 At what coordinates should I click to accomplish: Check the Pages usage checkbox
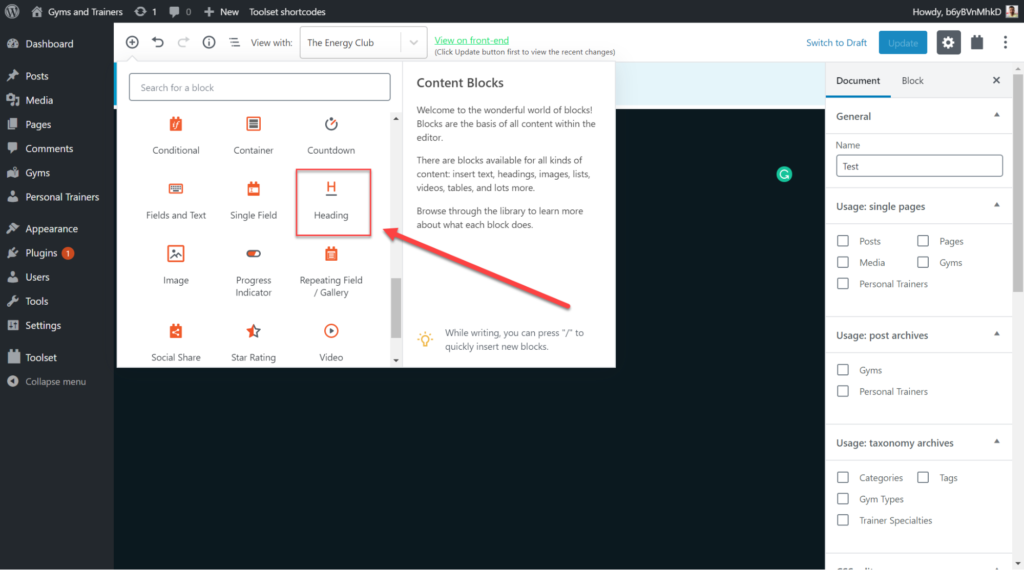[x=923, y=241]
